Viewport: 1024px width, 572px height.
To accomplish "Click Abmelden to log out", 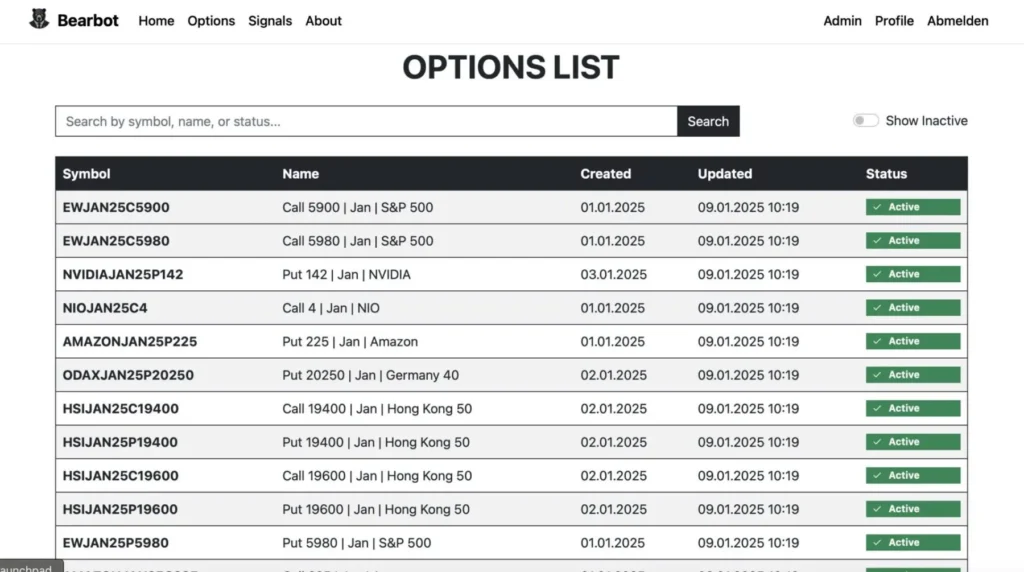I will click(x=957, y=21).
